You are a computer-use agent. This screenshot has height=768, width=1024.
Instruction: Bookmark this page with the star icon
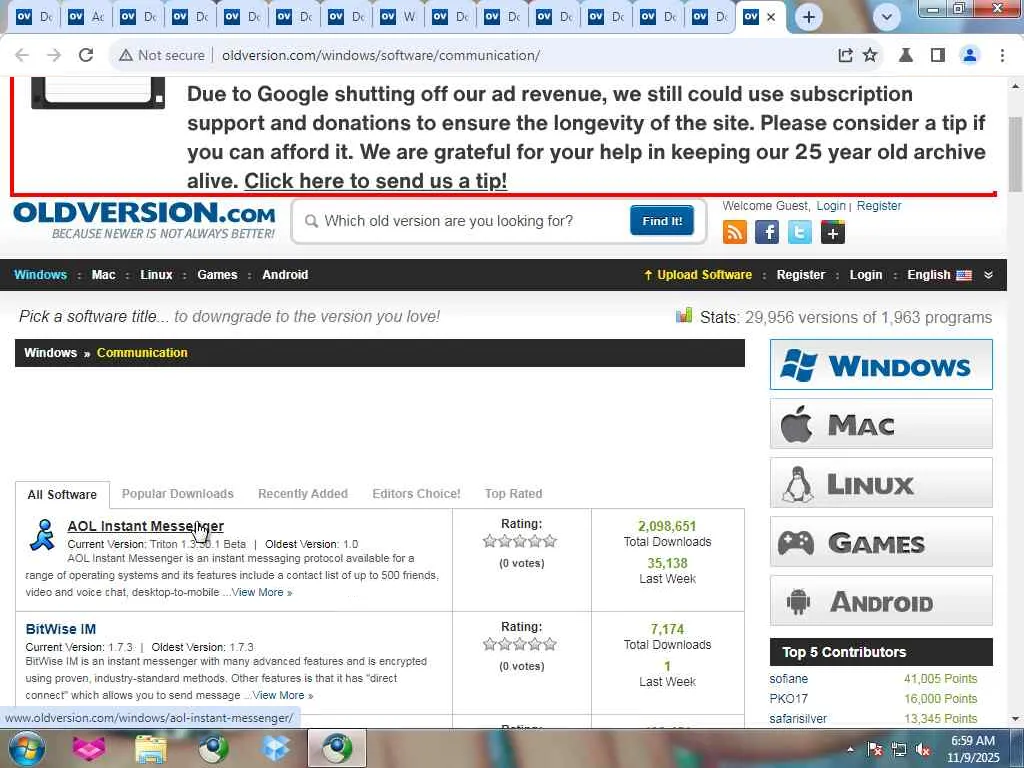(x=870, y=56)
